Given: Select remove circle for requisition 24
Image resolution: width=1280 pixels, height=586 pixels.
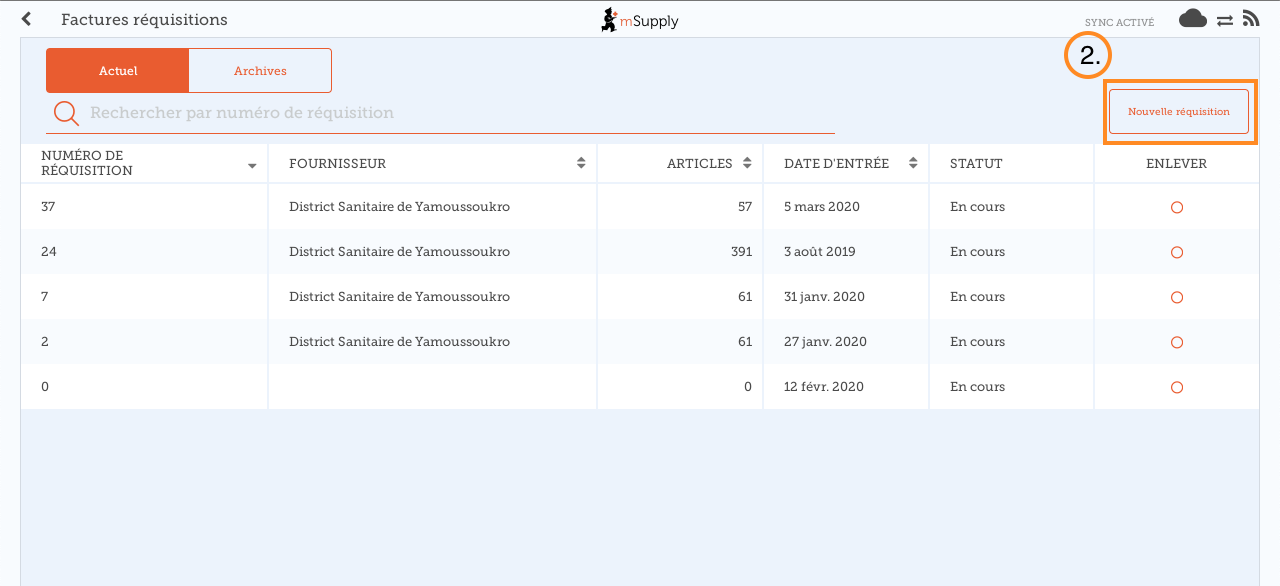Looking at the screenshot, I should (1176, 252).
